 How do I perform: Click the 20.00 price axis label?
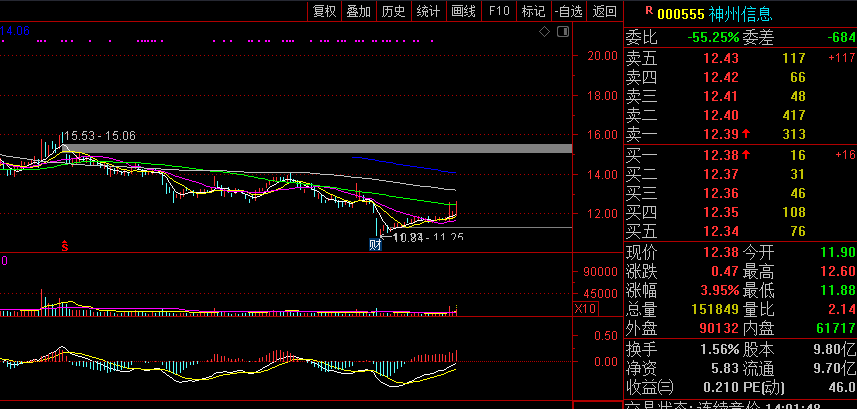point(601,56)
